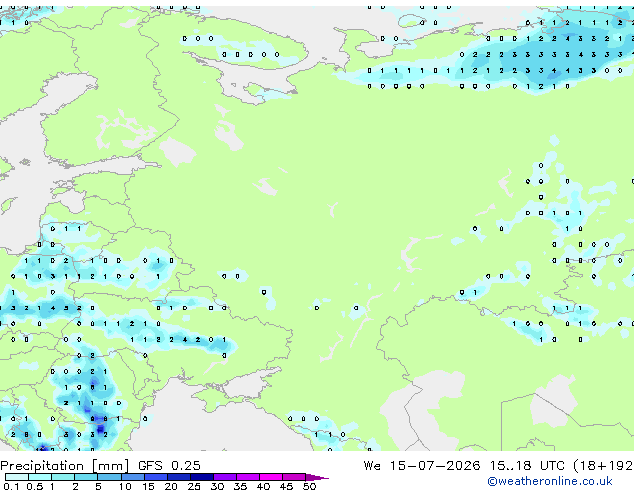Image resolution: width=634 pixels, height=490 pixels.
Task: Click the legend label "20"
Action: 171,486
